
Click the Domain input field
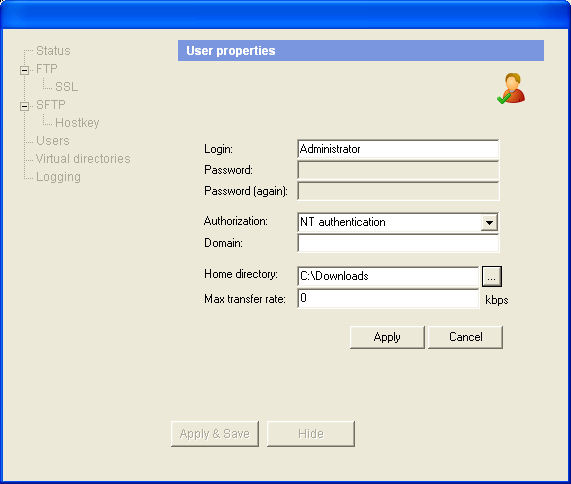point(398,243)
